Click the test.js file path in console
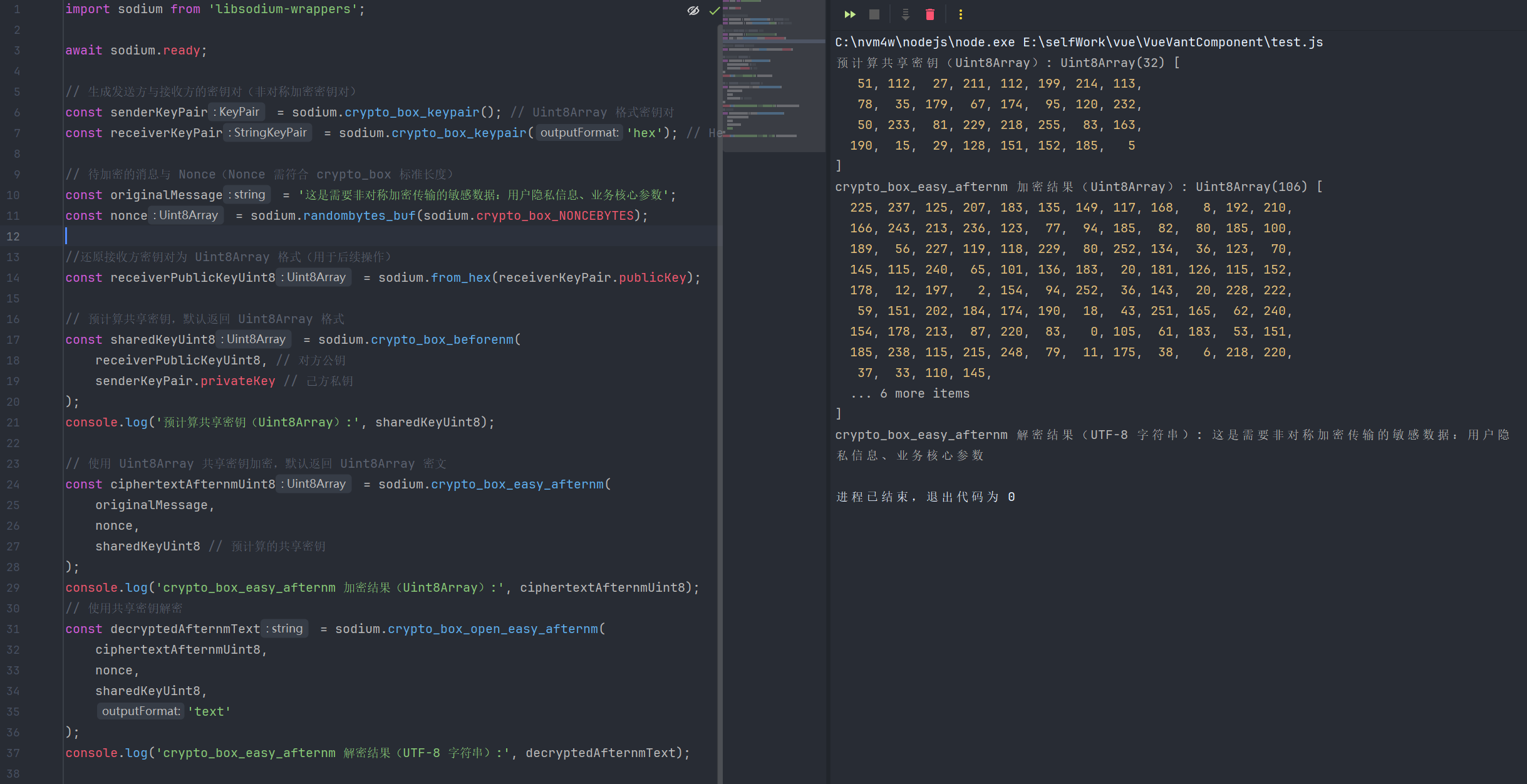 pyautogui.click(x=1172, y=42)
